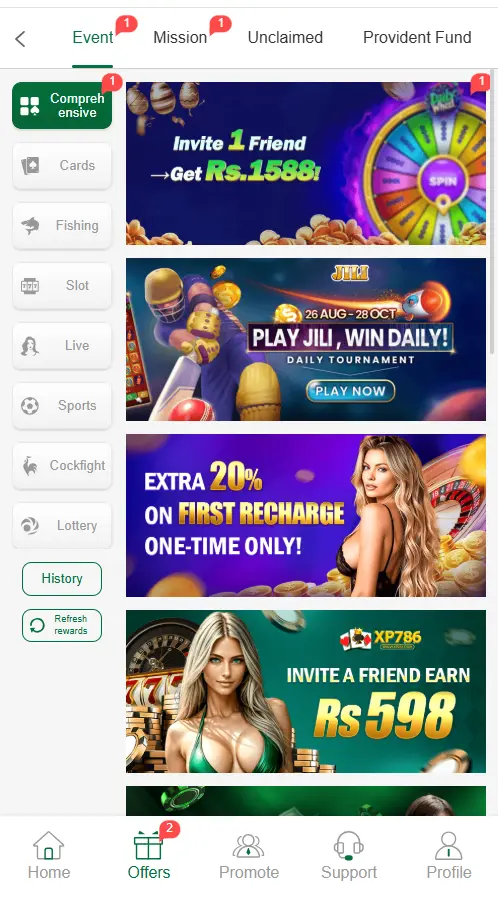Select the Slot category

coord(62,286)
